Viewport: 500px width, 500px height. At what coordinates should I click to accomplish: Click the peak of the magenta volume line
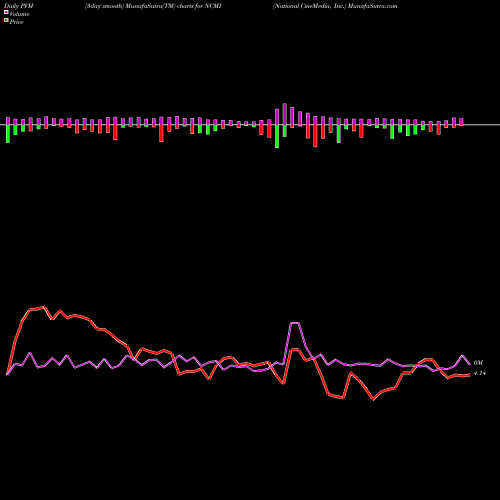[x=295, y=323]
